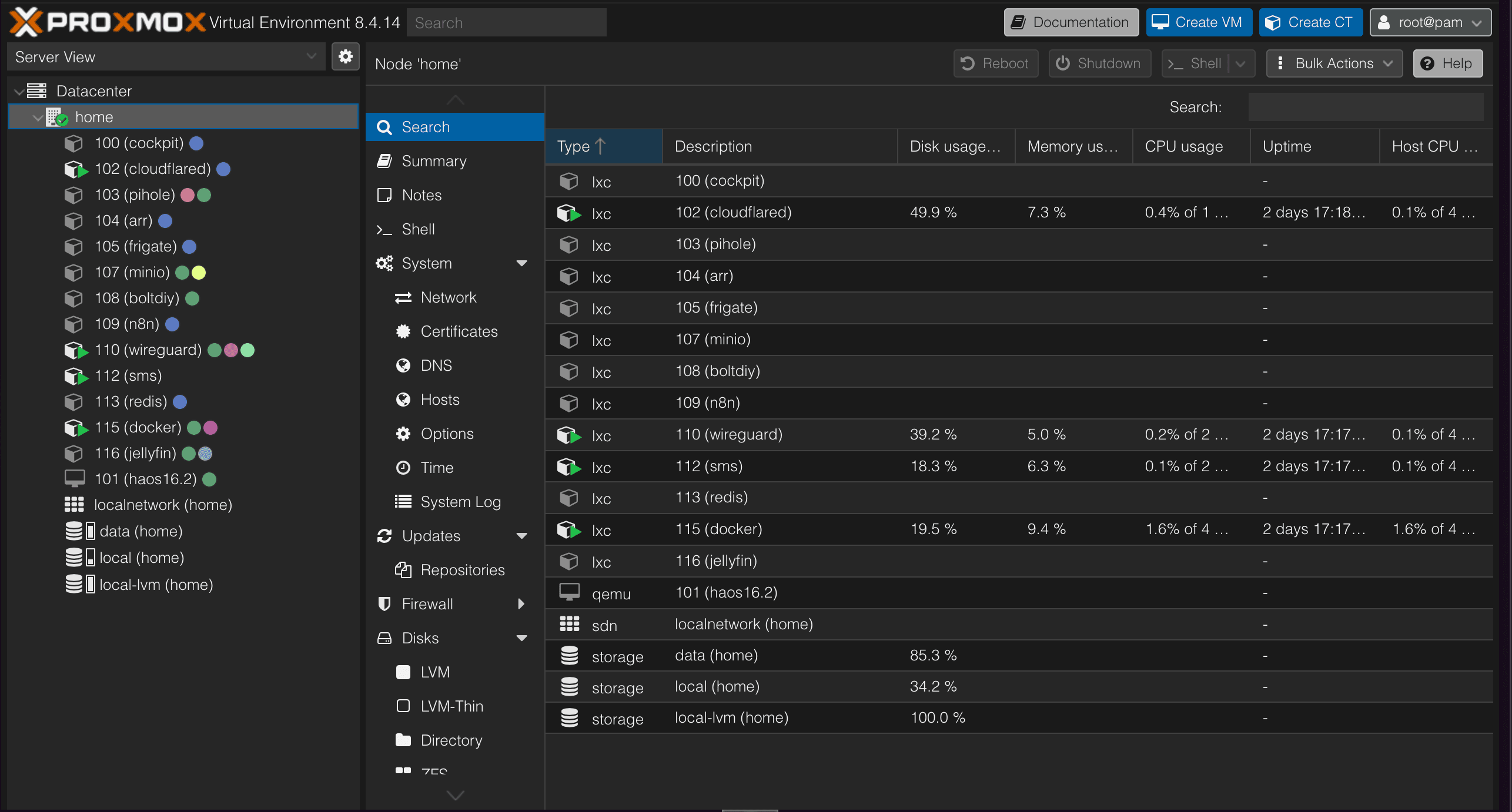Click the storage icon in the local-lvm (home) row
The width and height of the screenshot is (1512, 812).
(x=569, y=718)
